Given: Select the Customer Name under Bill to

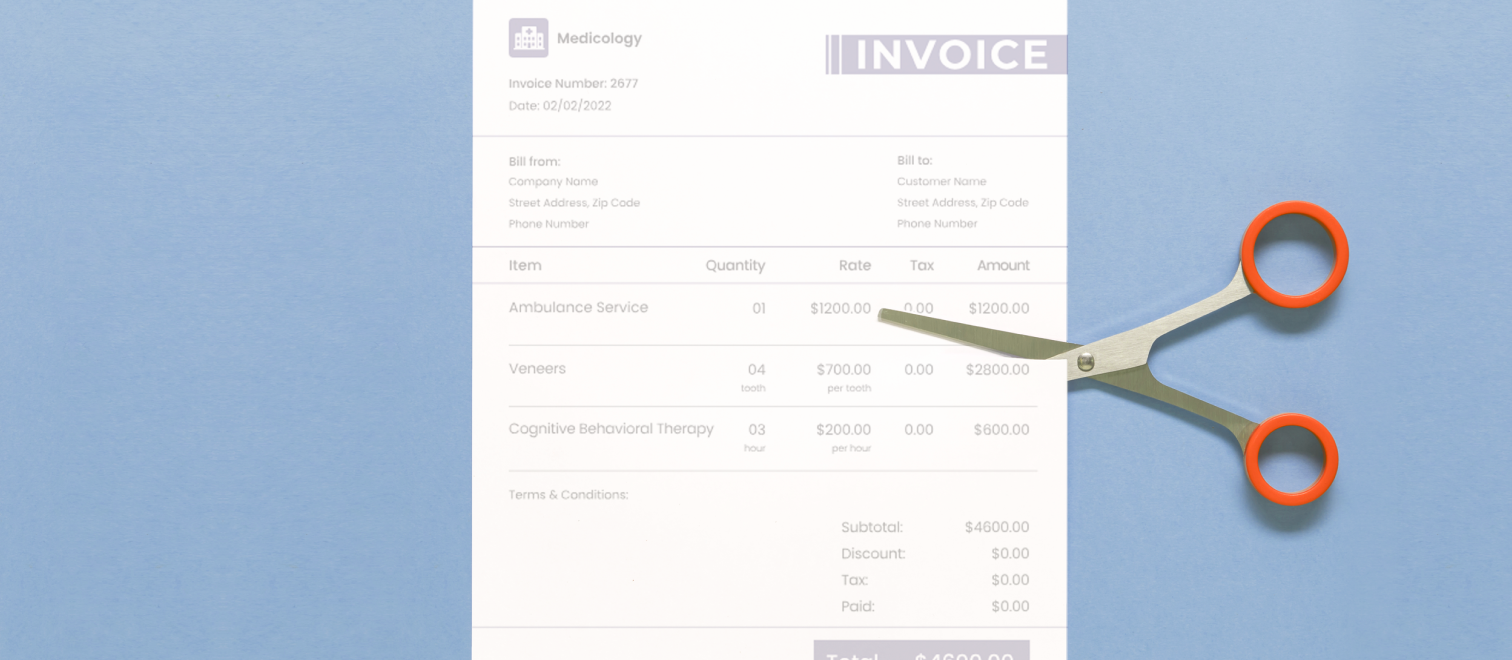Looking at the screenshot, I should tap(941, 182).
